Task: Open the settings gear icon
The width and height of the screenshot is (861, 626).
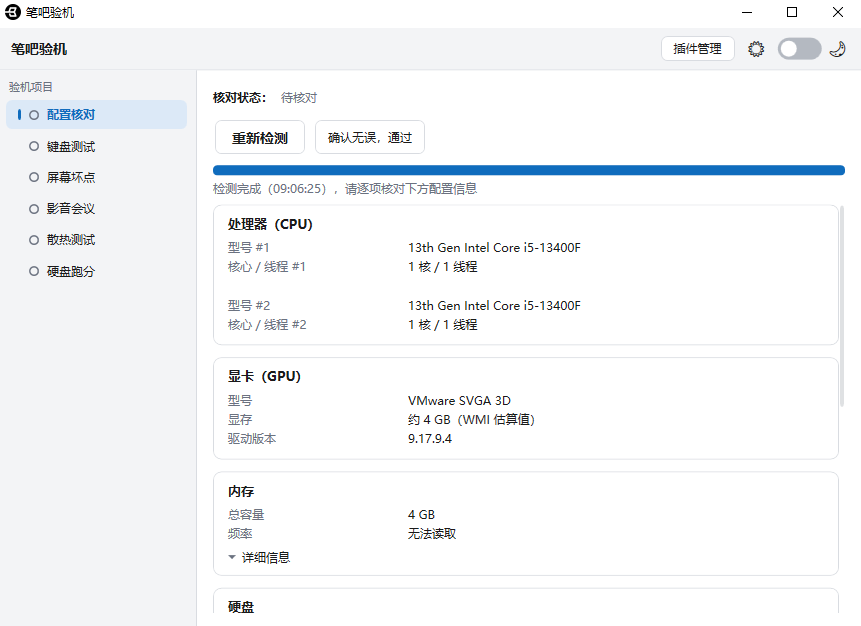Action: (756, 49)
